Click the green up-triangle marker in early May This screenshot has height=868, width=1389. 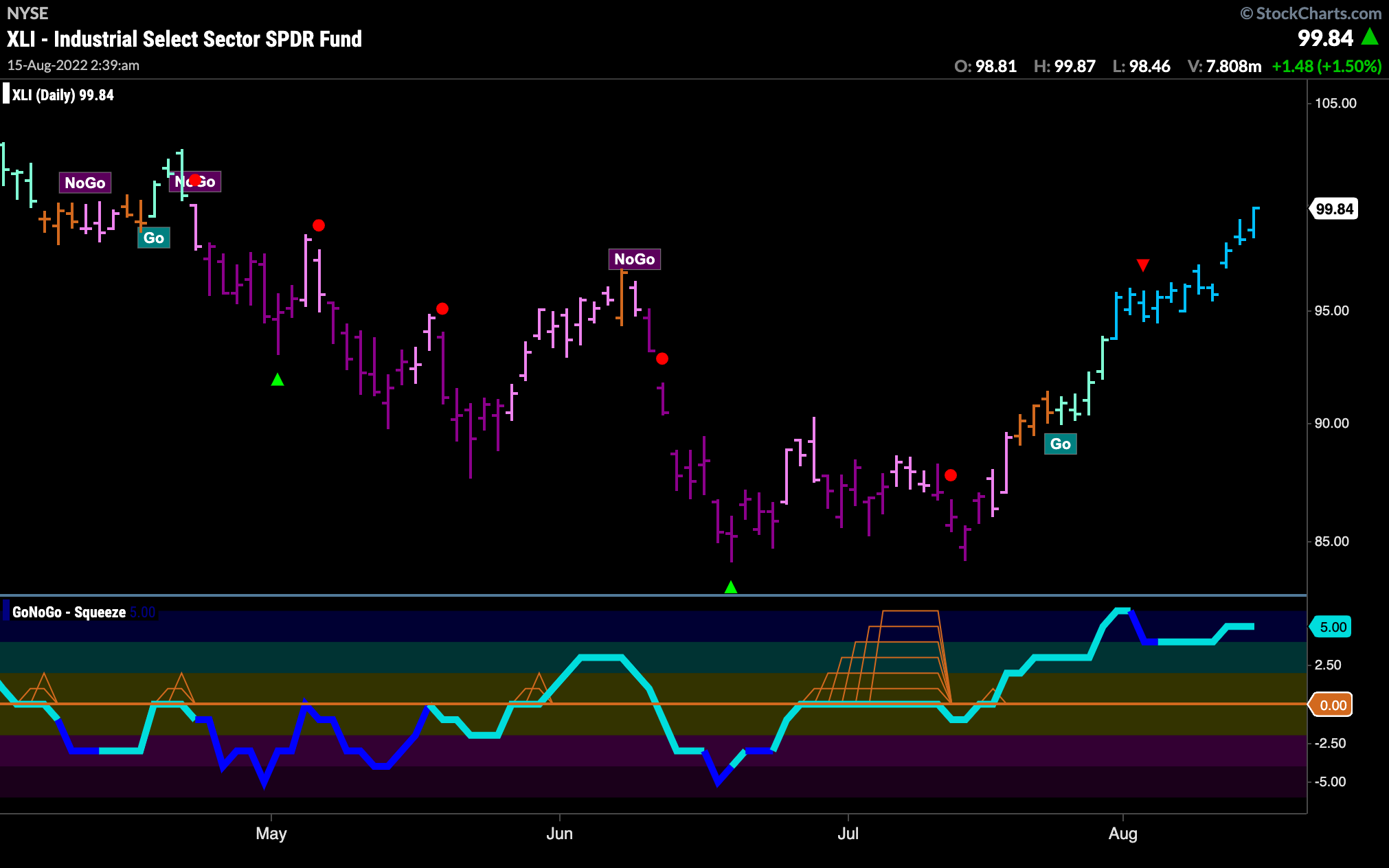coord(278,380)
